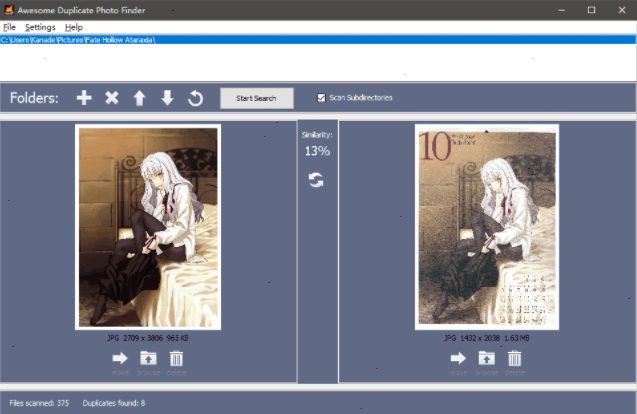Click the right calendar preview thumbnail
Image resolution: width=637 pixels, height=414 pixels.
pos(487,227)
